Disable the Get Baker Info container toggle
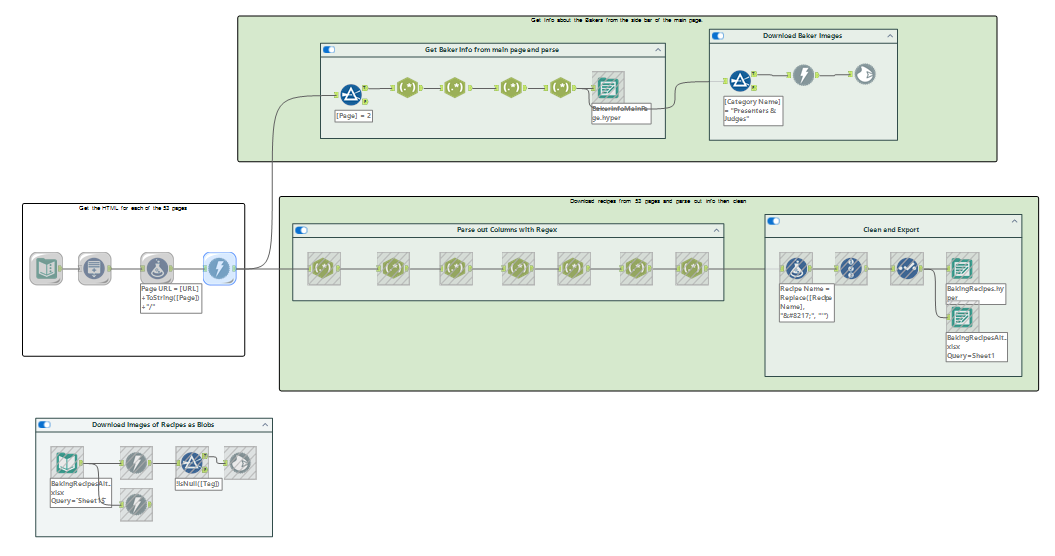This screenshot has width=1055, height=556. pyautogui.click(x=329, y=49)
